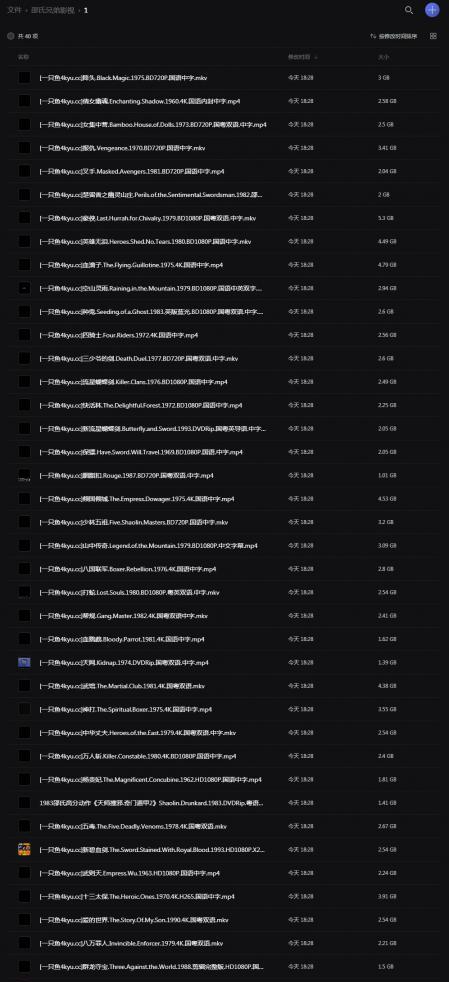This screenshot has width=449, height=982.
Task: Switch to grid view layout icon
Action: [433, 36]
